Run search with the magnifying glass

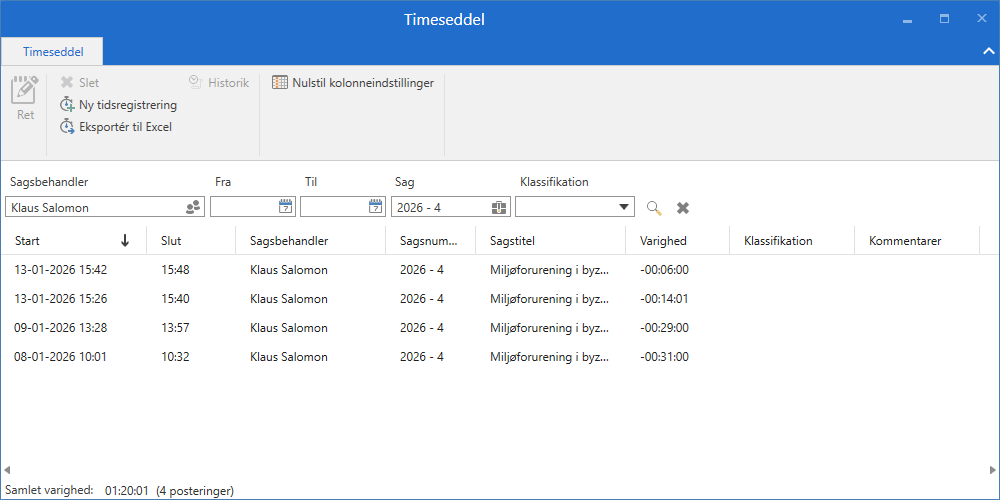click(654, 208)
